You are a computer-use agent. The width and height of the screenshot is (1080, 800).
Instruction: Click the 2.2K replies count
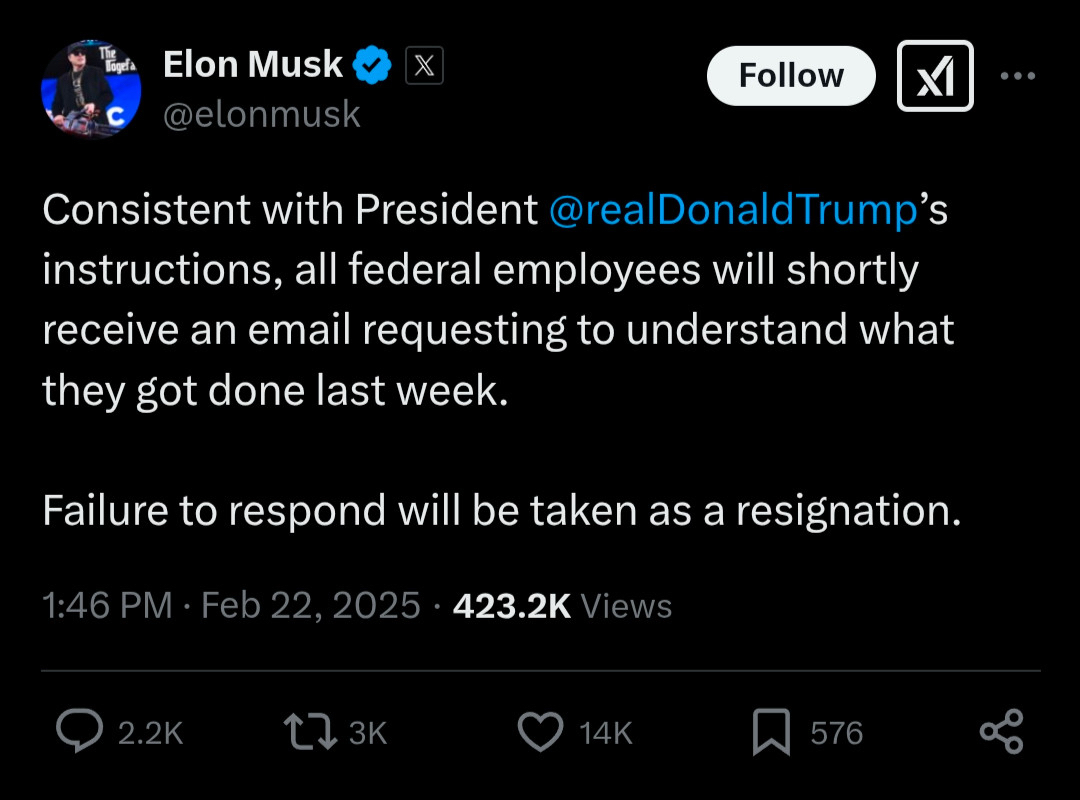click(x=151, y=733)
